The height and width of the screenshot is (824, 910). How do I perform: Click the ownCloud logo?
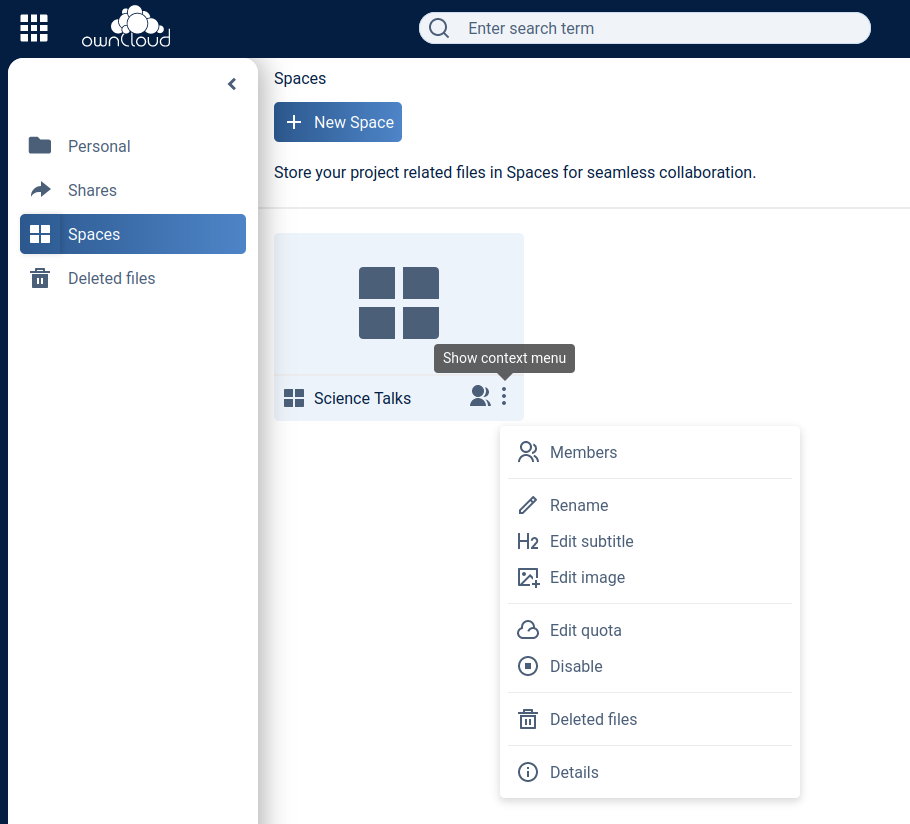pos(126,28)
